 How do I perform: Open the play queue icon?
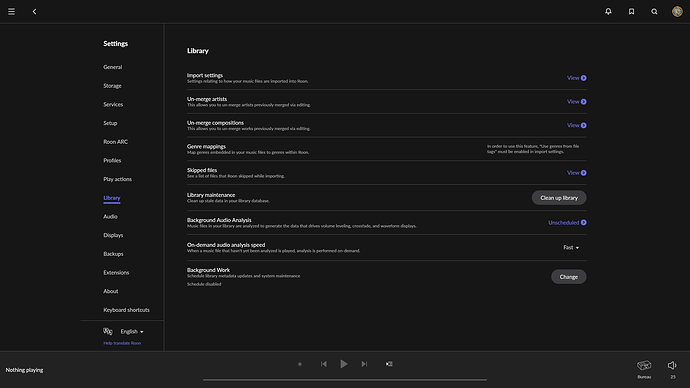tap(389, 364)
